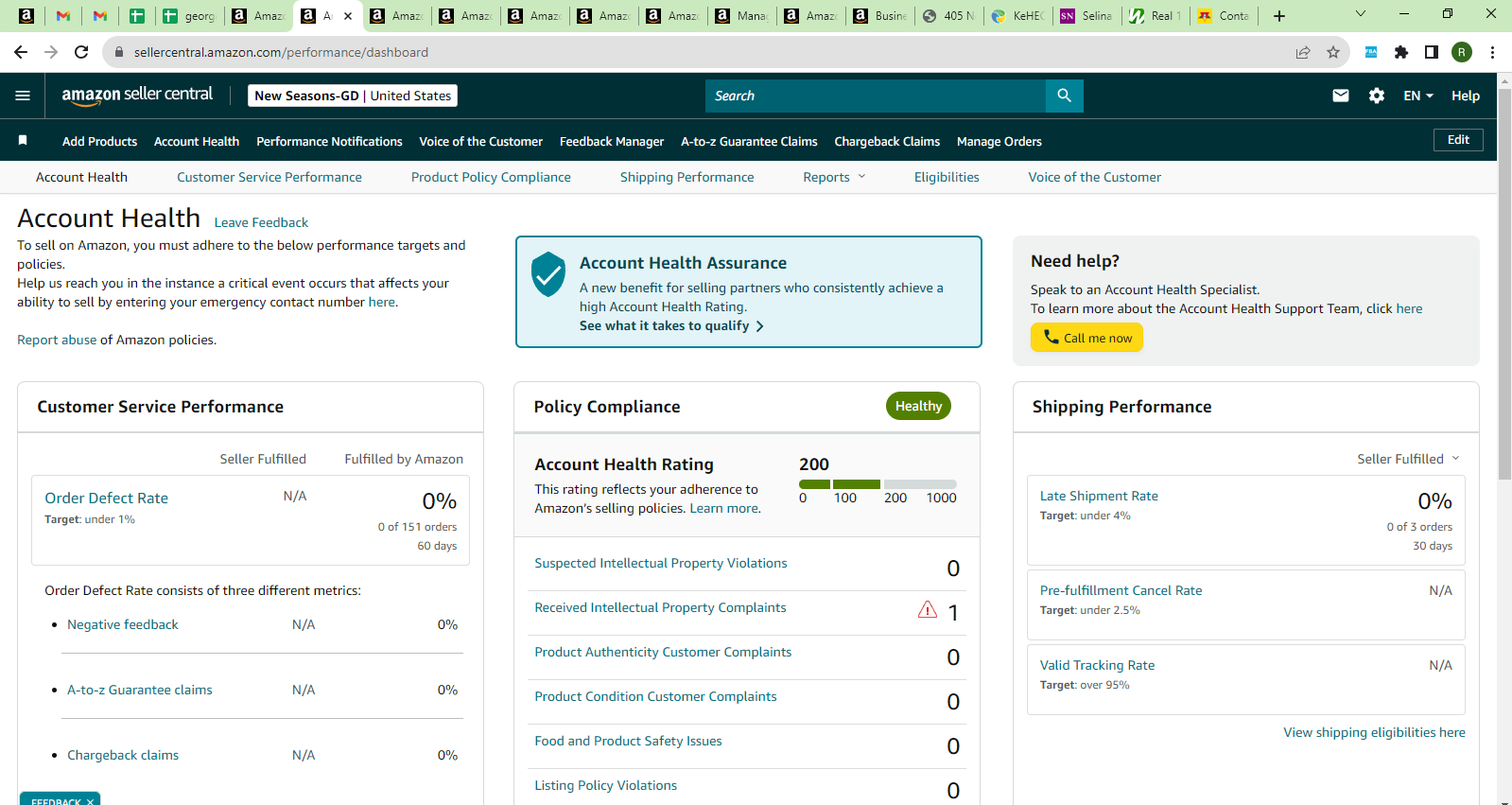Screen dimensions: 1512x805
Task: Select Feedback Manager in bookmark bar
Action: tap(612, 141)
